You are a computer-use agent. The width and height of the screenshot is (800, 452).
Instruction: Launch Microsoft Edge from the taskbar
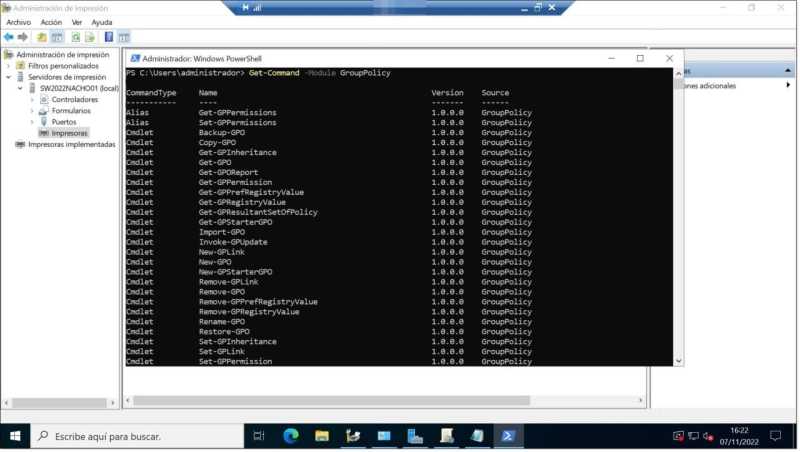tap(291, 436)
